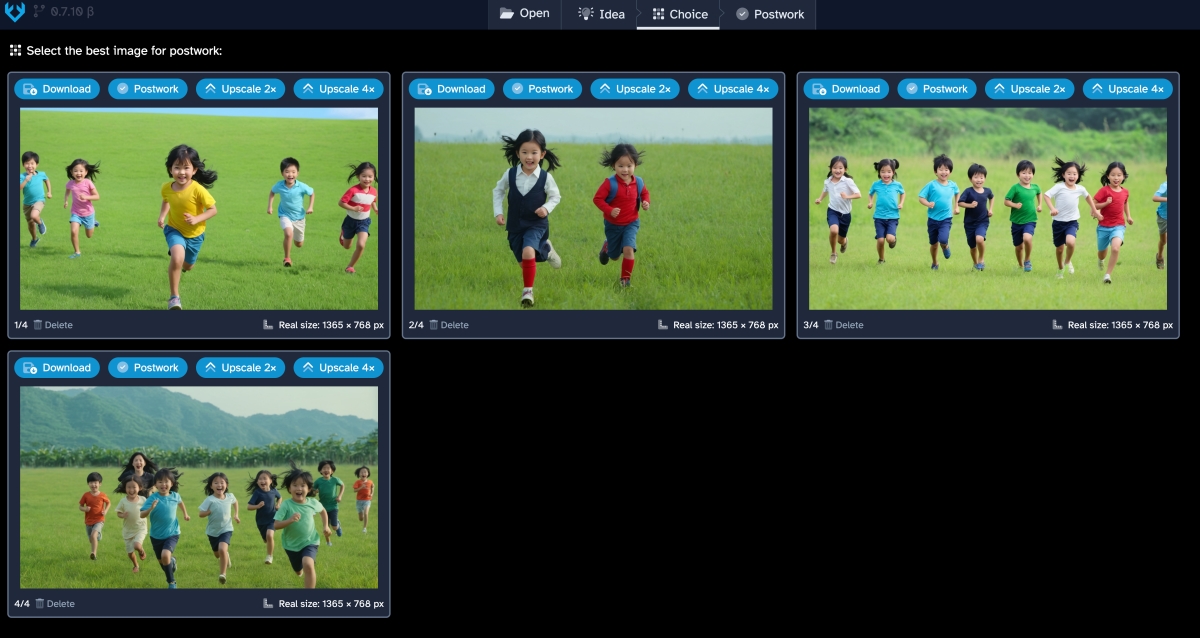Download image 1/4
The width and height of the screenshot is (1200, 638).
57,89
